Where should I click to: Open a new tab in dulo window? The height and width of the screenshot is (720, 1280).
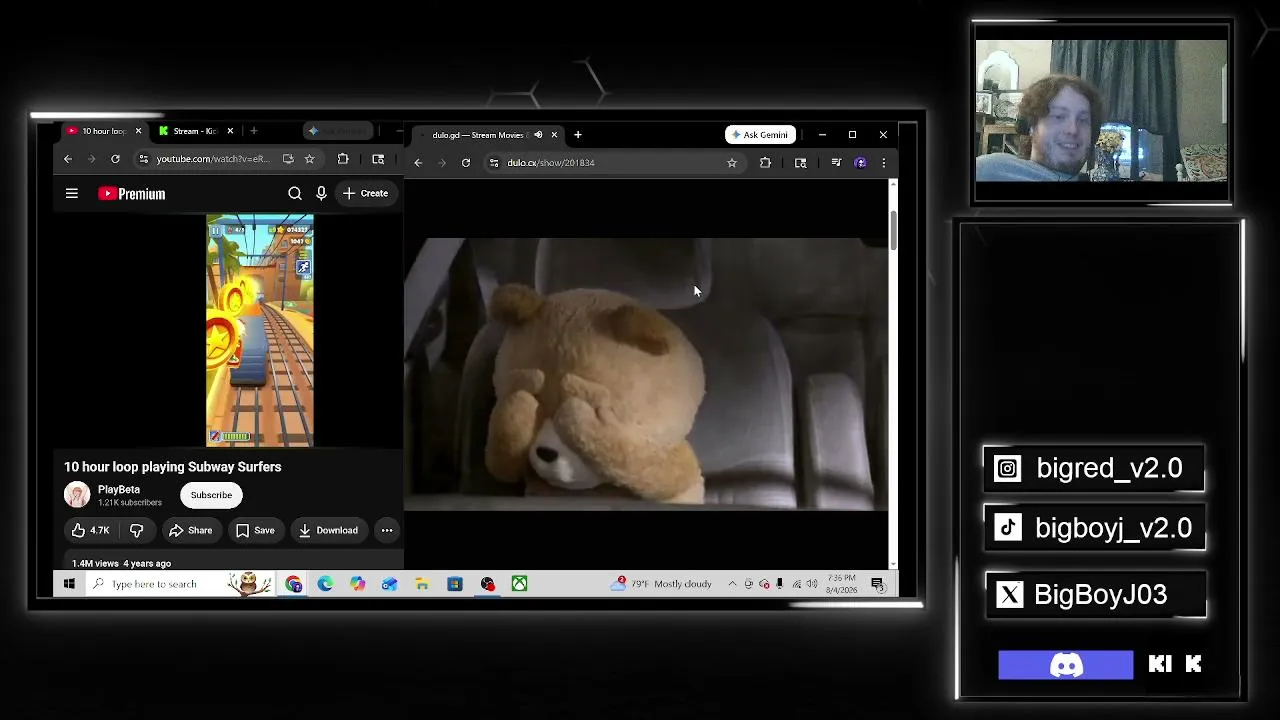pyautogui.click(x=577, y=135)
